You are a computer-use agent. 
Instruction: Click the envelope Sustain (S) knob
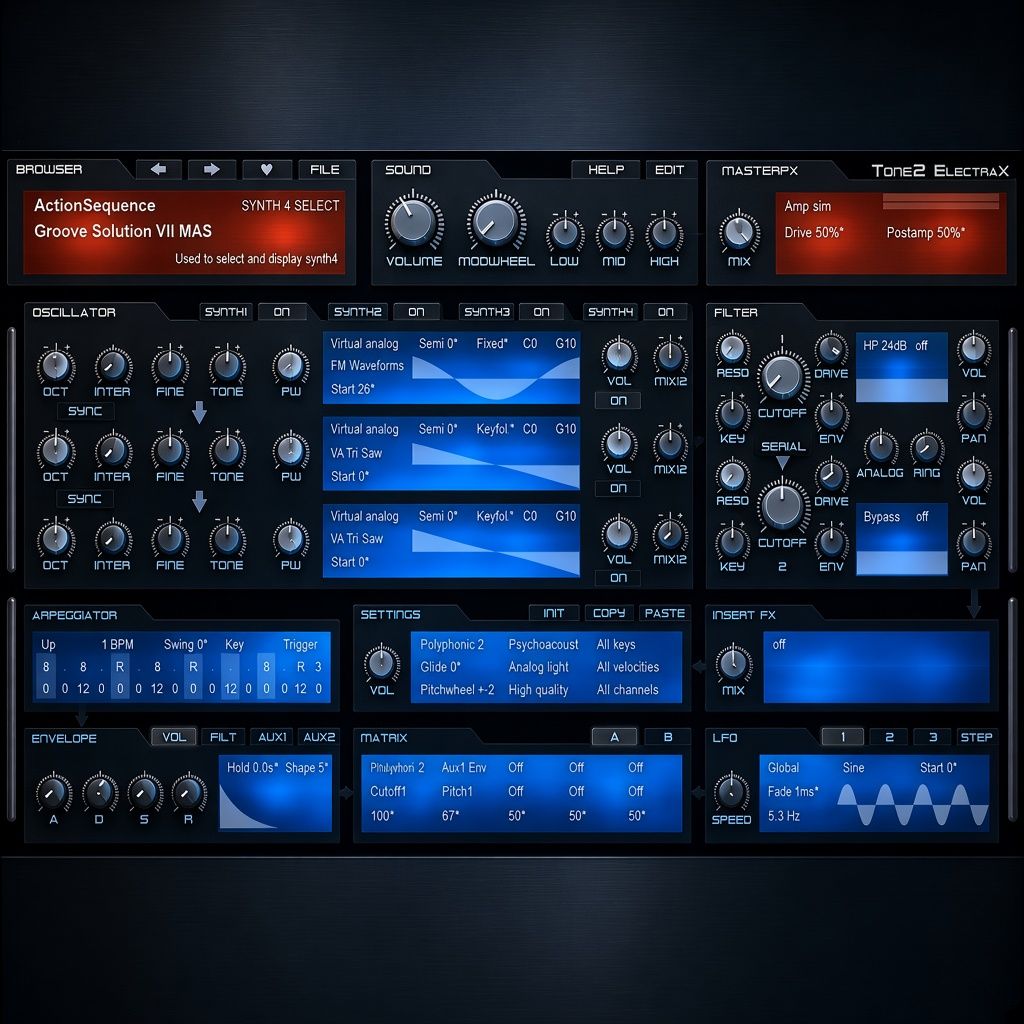tap(144, 792)
